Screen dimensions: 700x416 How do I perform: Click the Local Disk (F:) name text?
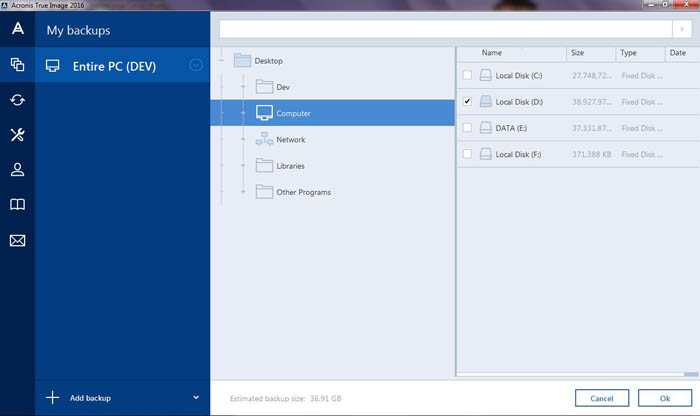[518, 154]
